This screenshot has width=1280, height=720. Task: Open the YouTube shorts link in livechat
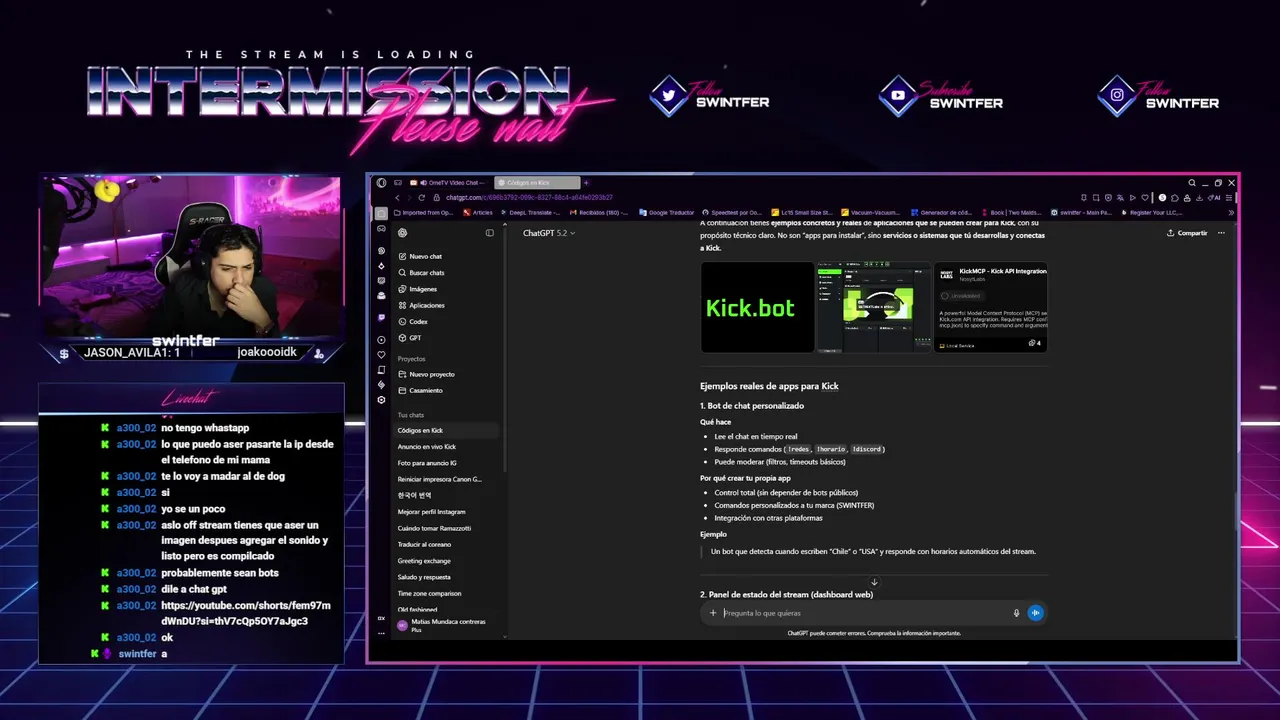245,613
